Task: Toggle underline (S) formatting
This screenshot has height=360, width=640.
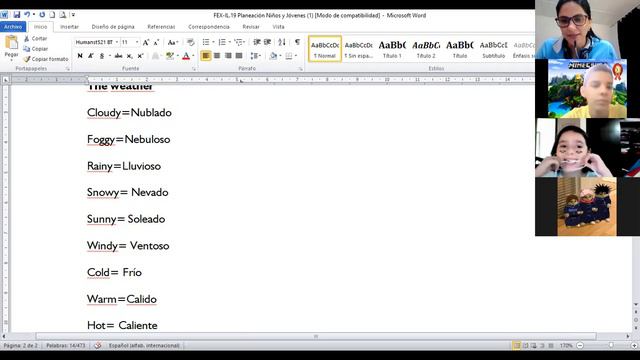Action: tap(102, 56)
